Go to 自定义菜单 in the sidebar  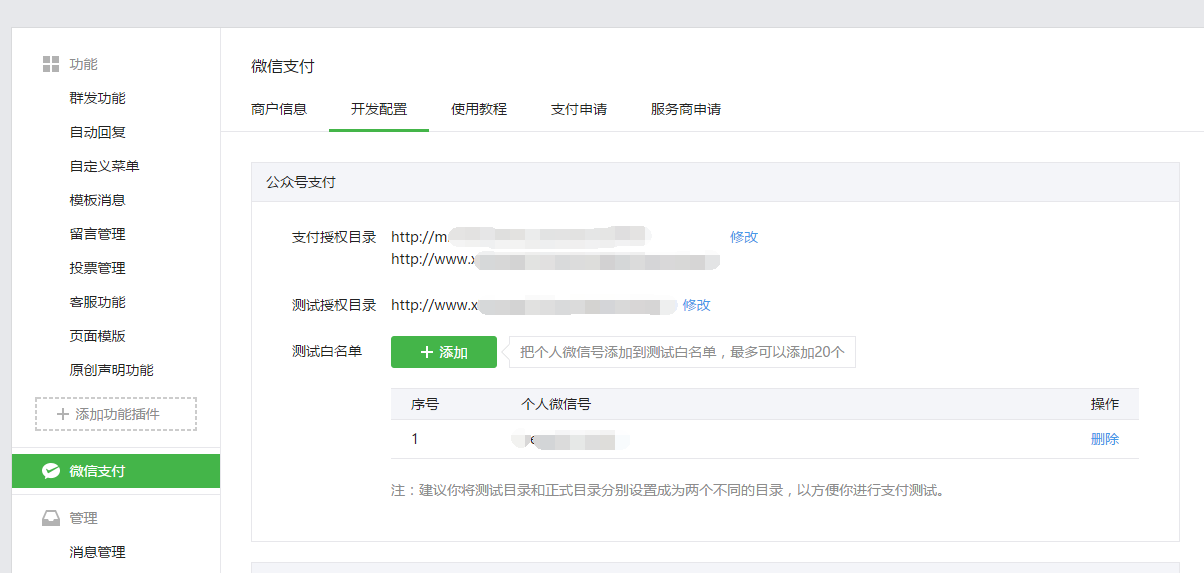[104, 166]
